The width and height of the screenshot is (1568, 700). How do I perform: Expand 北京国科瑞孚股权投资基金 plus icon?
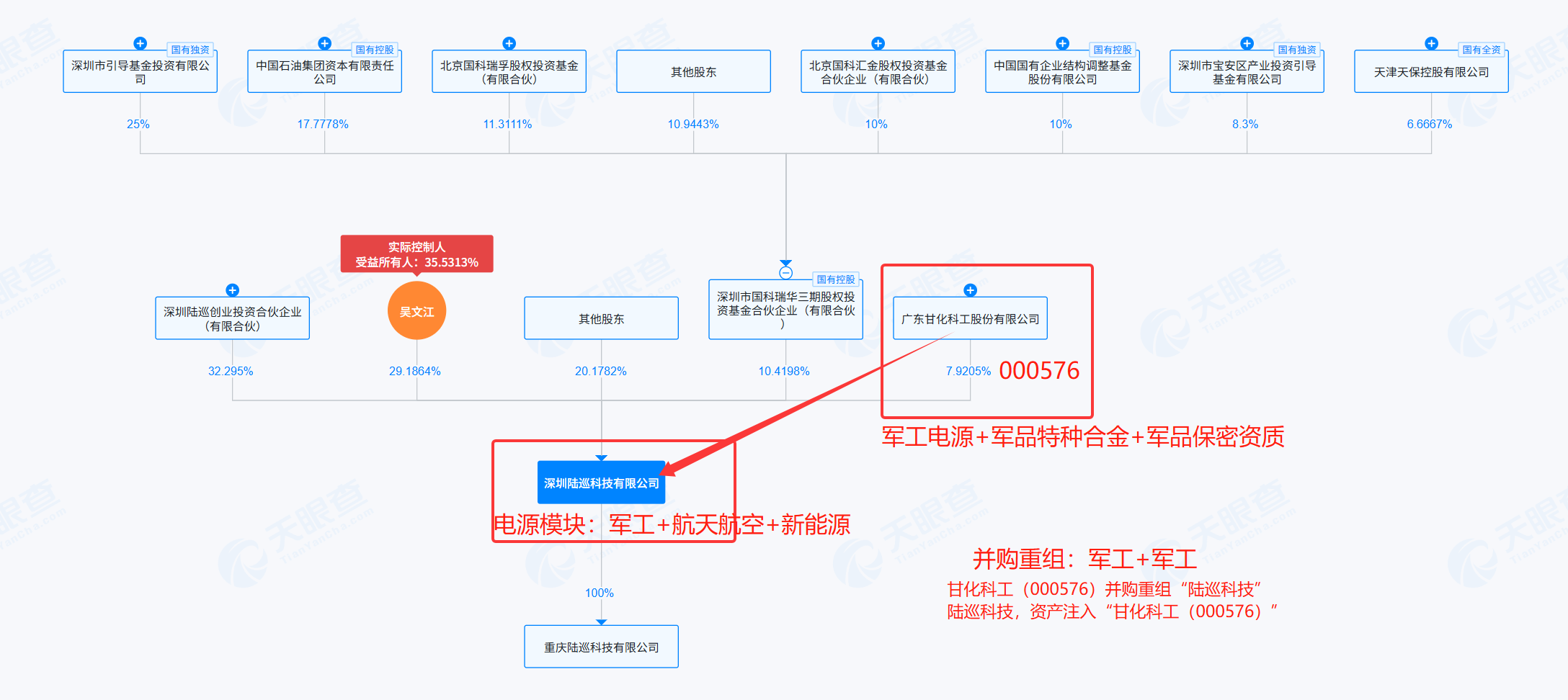[x=509, y=43]
